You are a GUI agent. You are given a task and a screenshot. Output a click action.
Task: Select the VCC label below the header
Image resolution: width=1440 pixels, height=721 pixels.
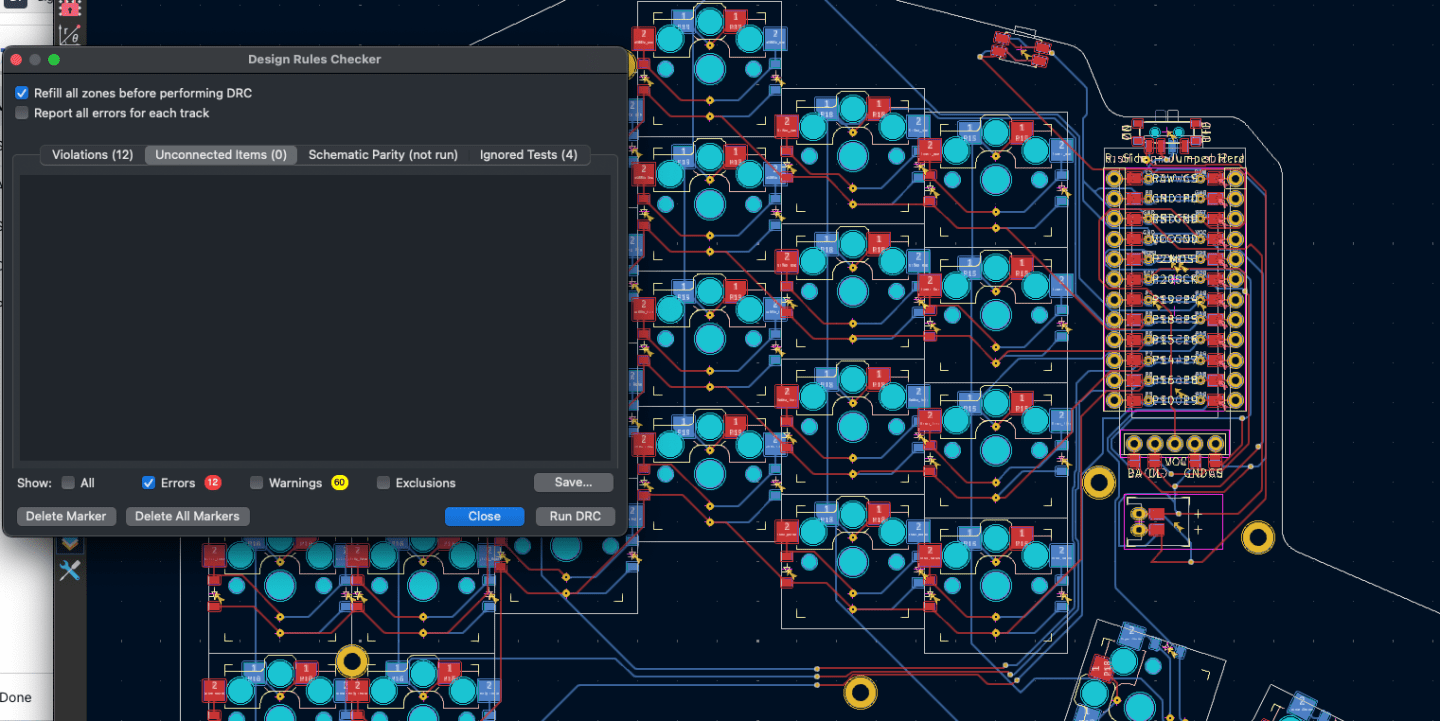click(x=1175, y=463)
